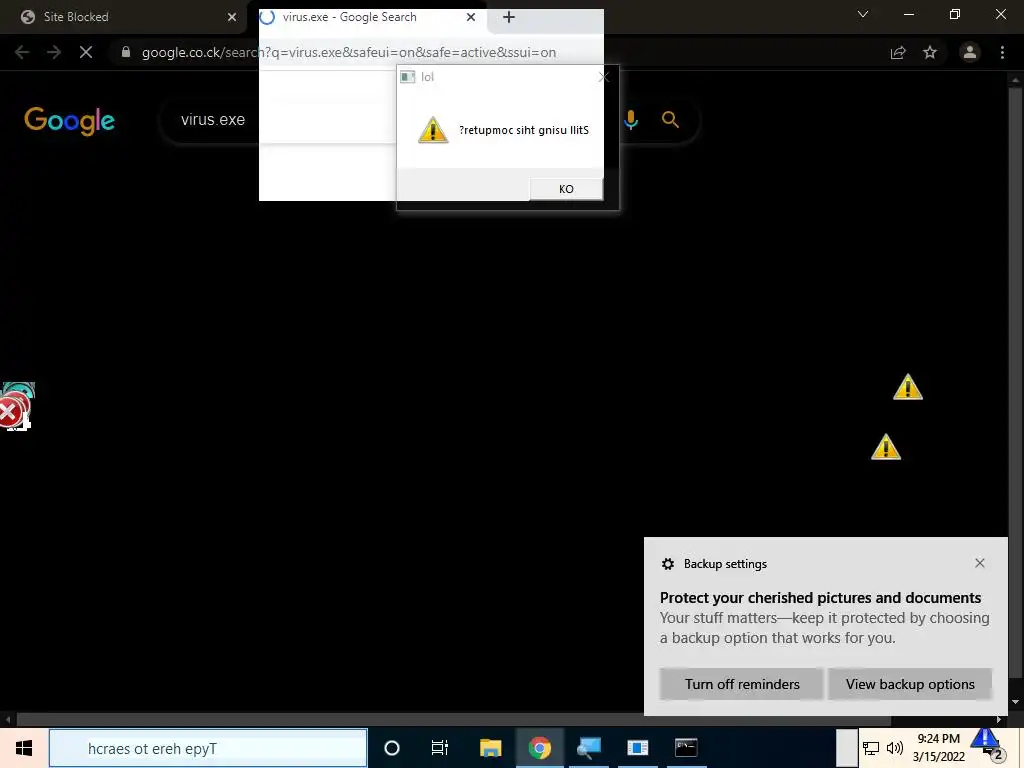Open Chrome from the taskbar

539,748
